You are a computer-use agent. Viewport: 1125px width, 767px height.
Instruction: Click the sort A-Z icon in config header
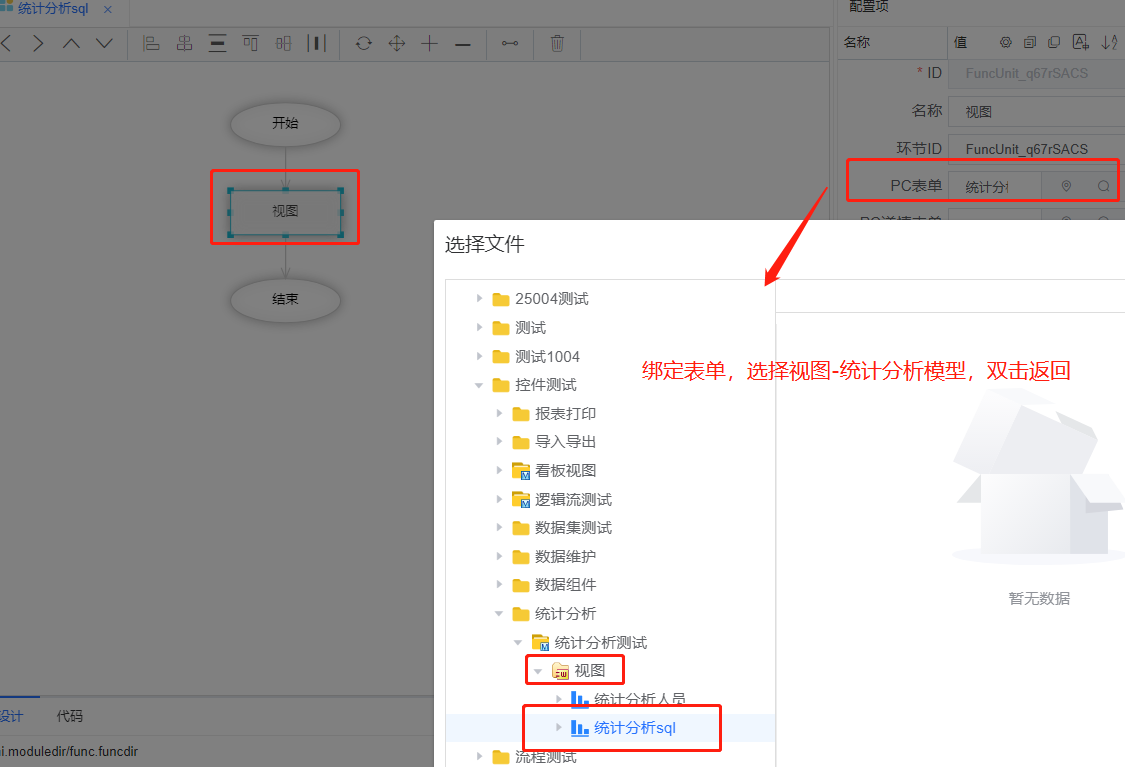click(x=1108, y=42)
